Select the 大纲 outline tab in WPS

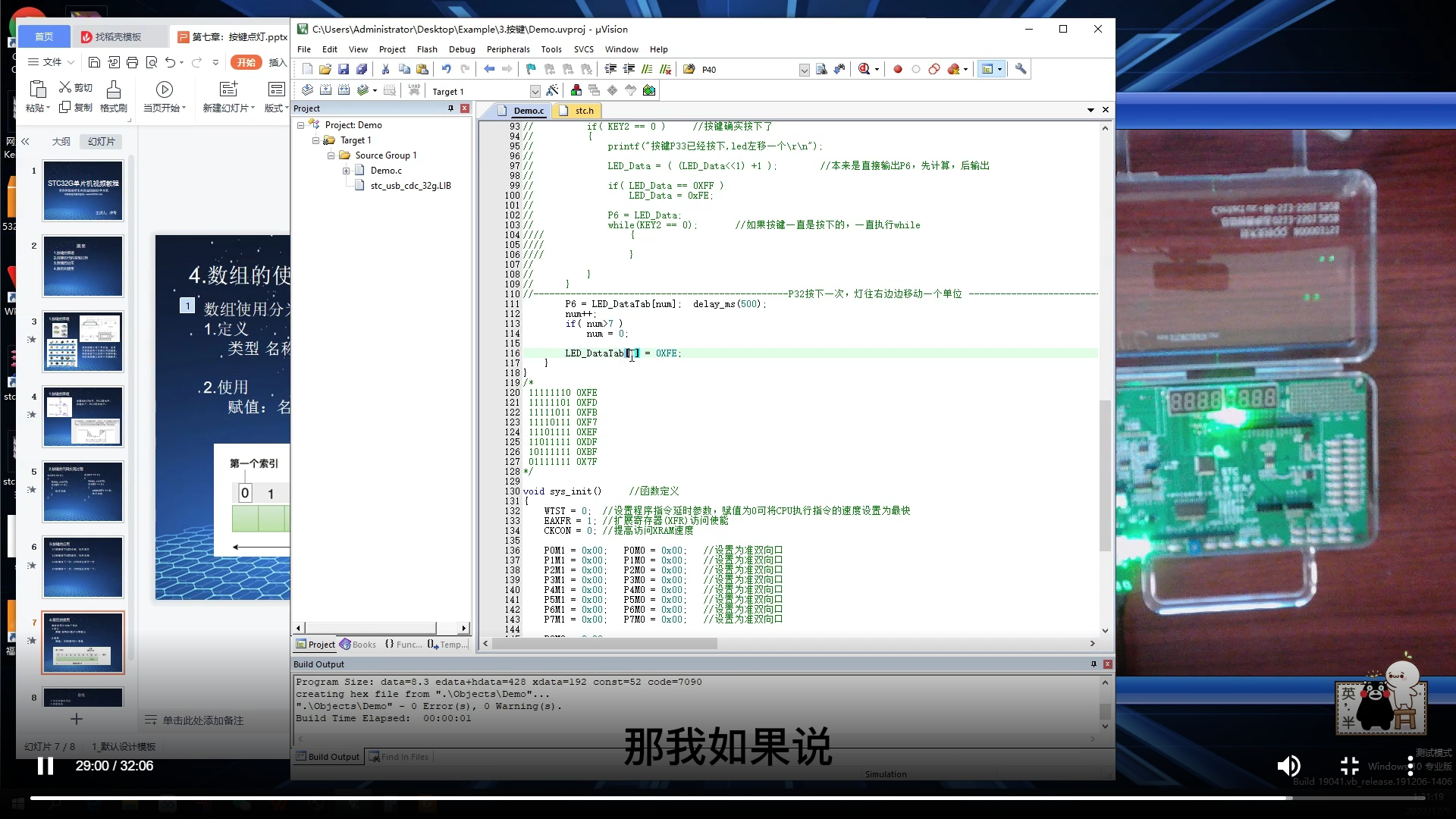[x=61, y=142]
